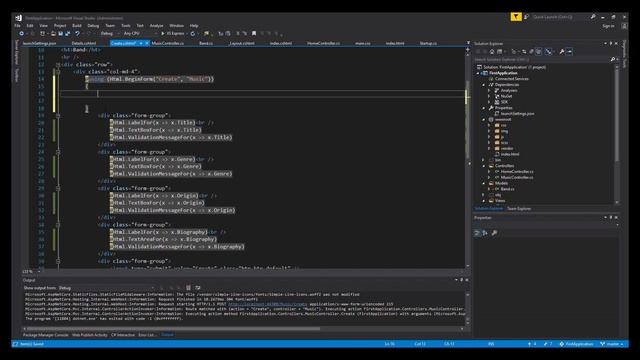Open the Project menu

[x=60, y=26]
